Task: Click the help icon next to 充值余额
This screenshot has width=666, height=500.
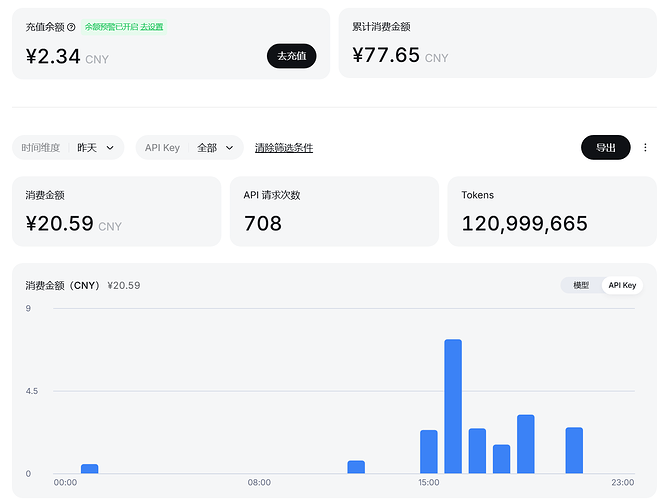Action: click(71, 27)
